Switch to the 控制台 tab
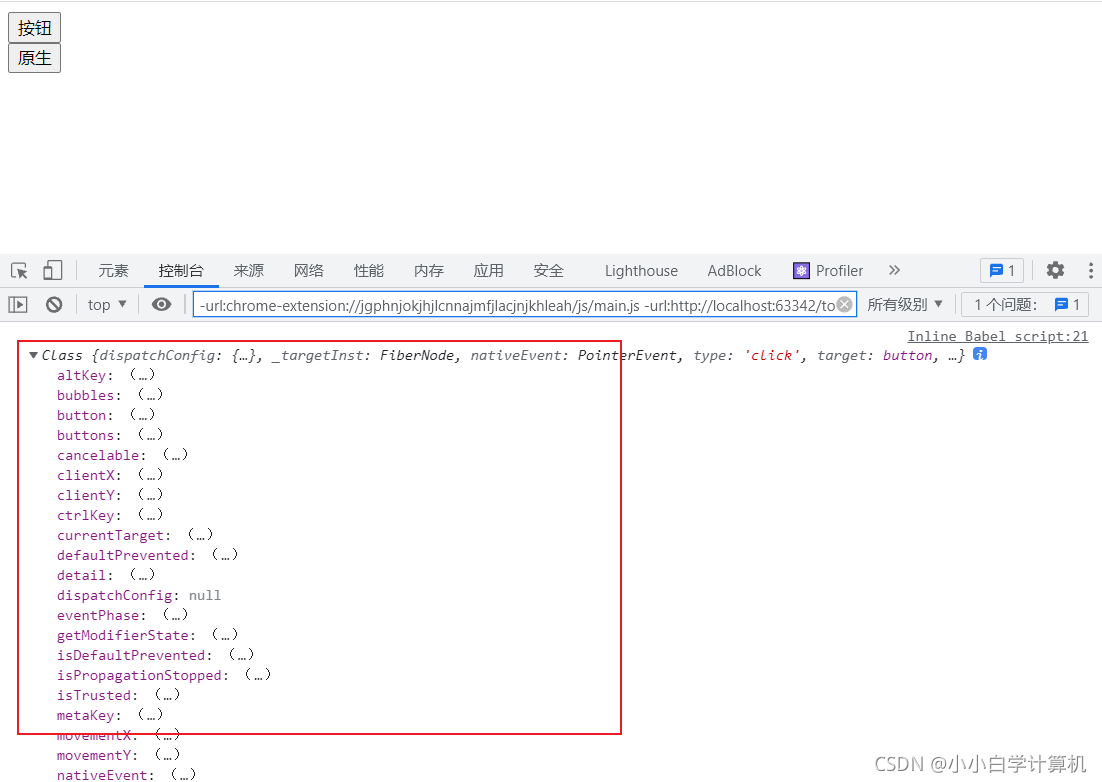The height and width of the screenshot is (782, 1102). click(181, 271)
